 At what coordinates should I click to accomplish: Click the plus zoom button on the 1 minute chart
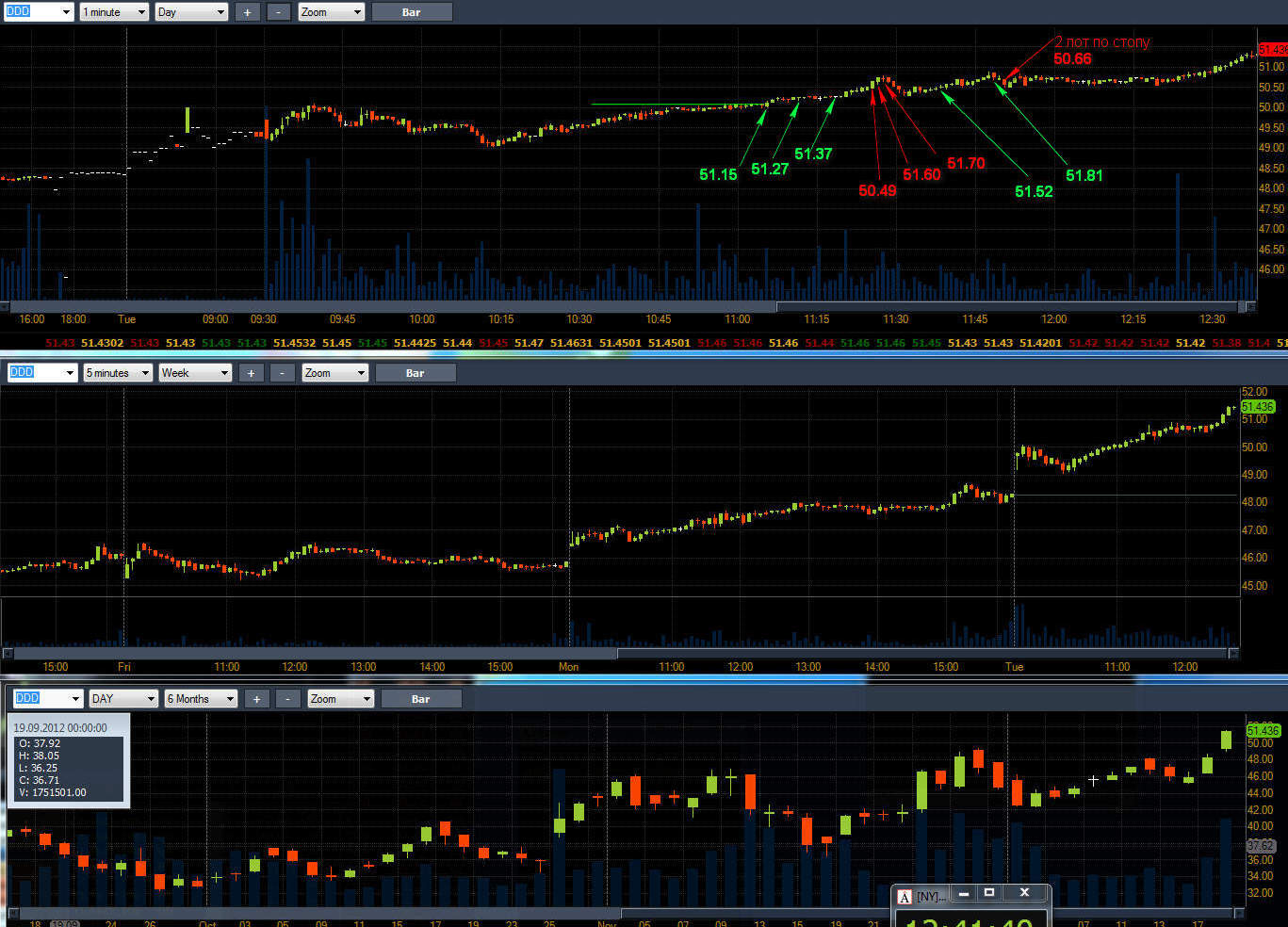pyautogui.click(x=247, y=12)
